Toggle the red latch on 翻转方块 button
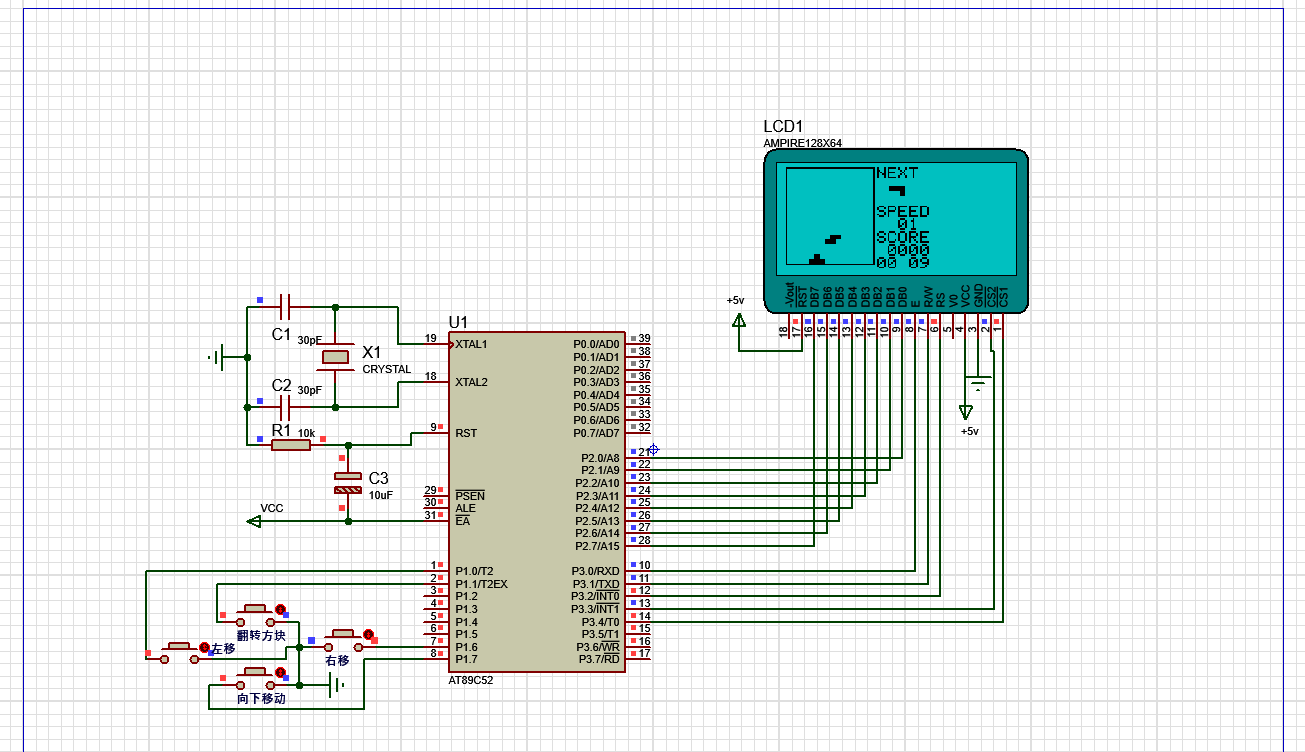 pyautogui.click(x=281, y=609)
